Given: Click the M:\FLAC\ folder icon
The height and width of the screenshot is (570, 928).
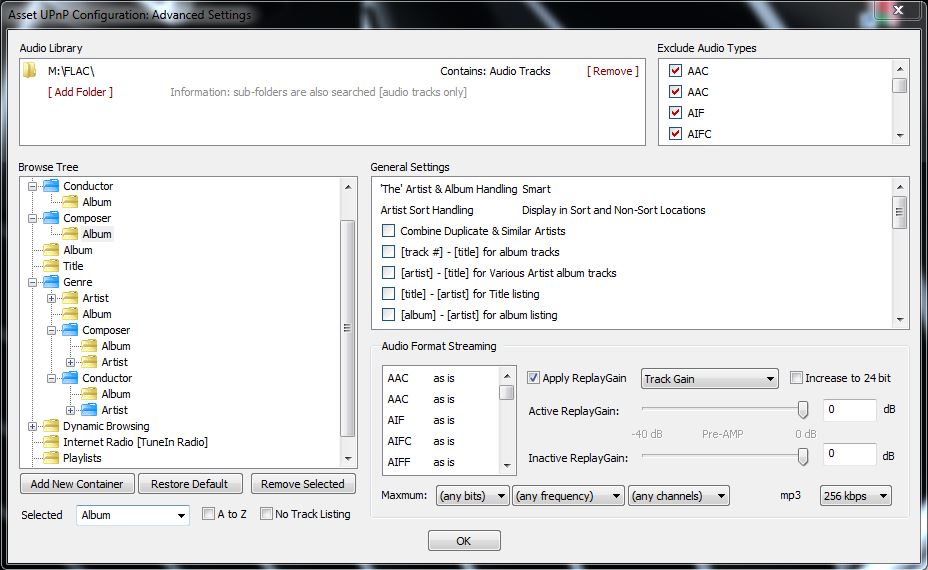Looking at the screenshot, I should [x=29, y=71].
